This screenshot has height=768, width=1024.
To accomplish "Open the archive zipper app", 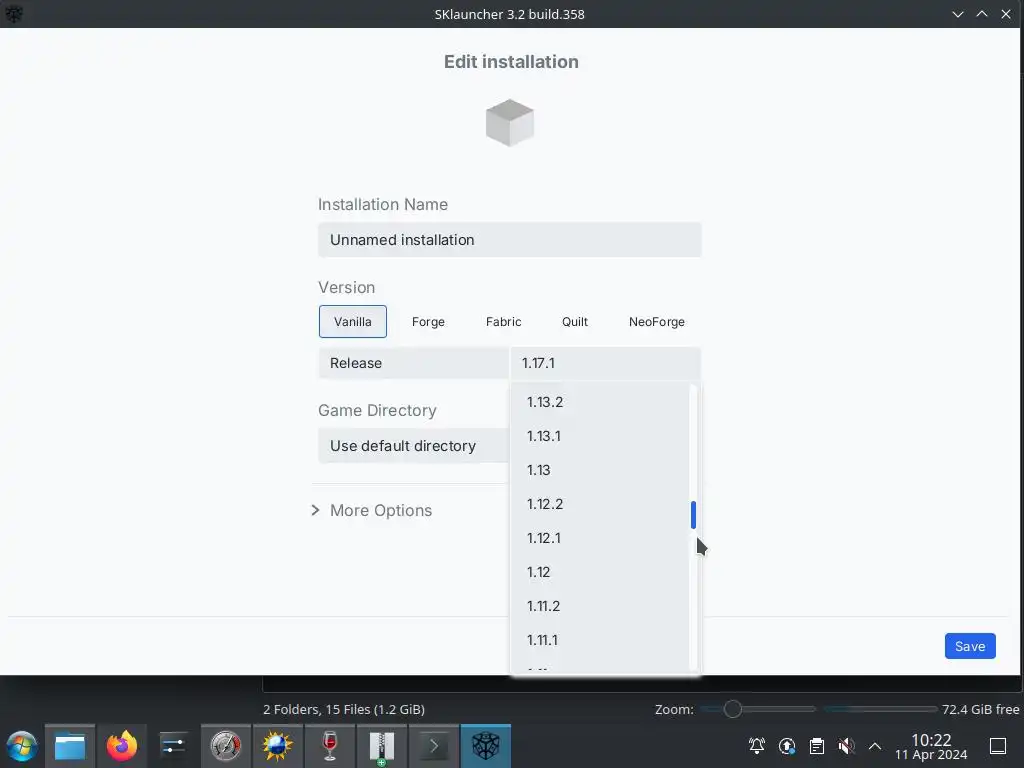I will 381,746.
